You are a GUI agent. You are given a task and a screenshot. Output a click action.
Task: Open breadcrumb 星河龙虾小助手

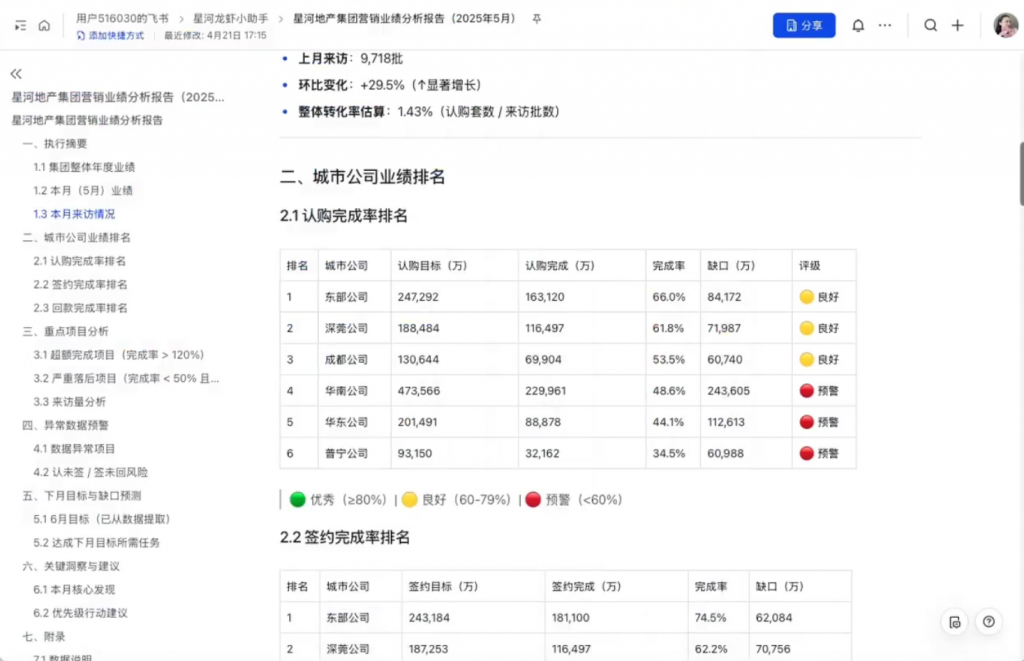[x=231, y=19]
